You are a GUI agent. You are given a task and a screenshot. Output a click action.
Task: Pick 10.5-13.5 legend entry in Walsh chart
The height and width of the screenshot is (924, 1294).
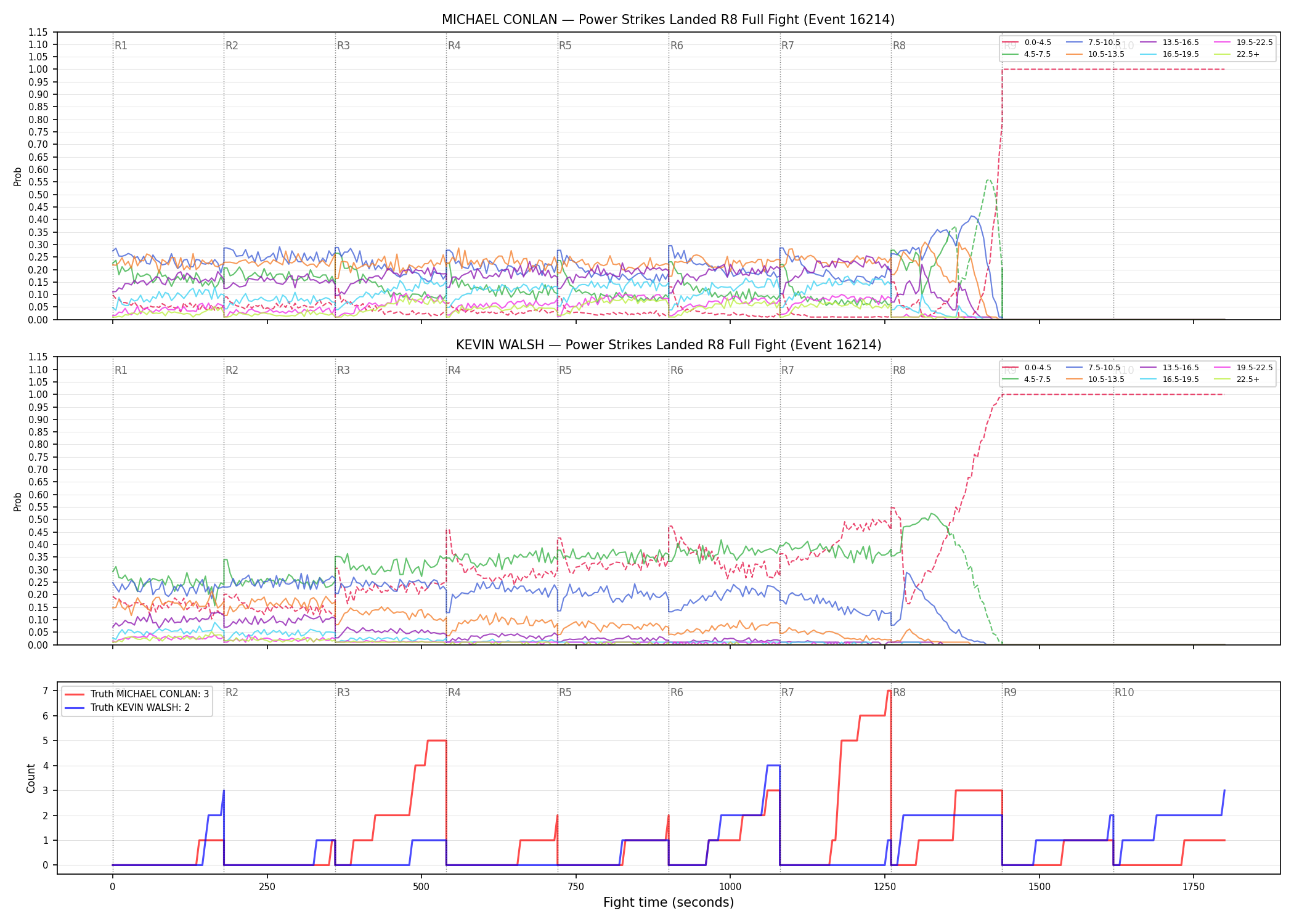click(1095, 379)
